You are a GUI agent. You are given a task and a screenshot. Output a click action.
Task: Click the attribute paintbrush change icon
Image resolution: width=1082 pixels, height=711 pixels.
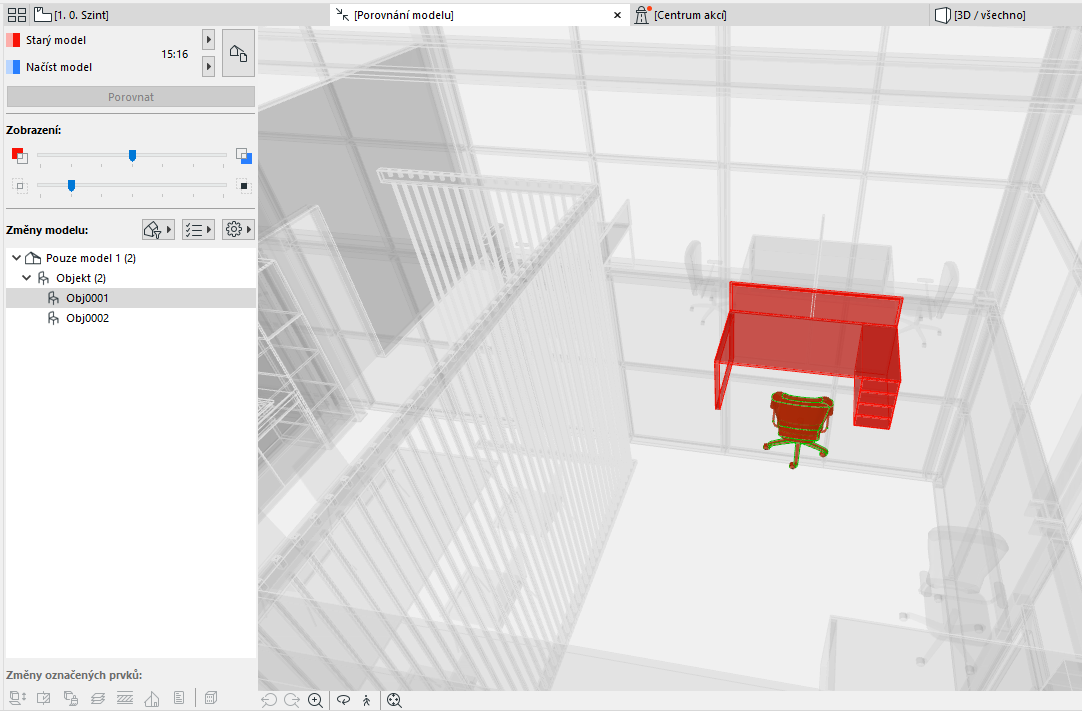pyautogui.click(x=70, y=698)
